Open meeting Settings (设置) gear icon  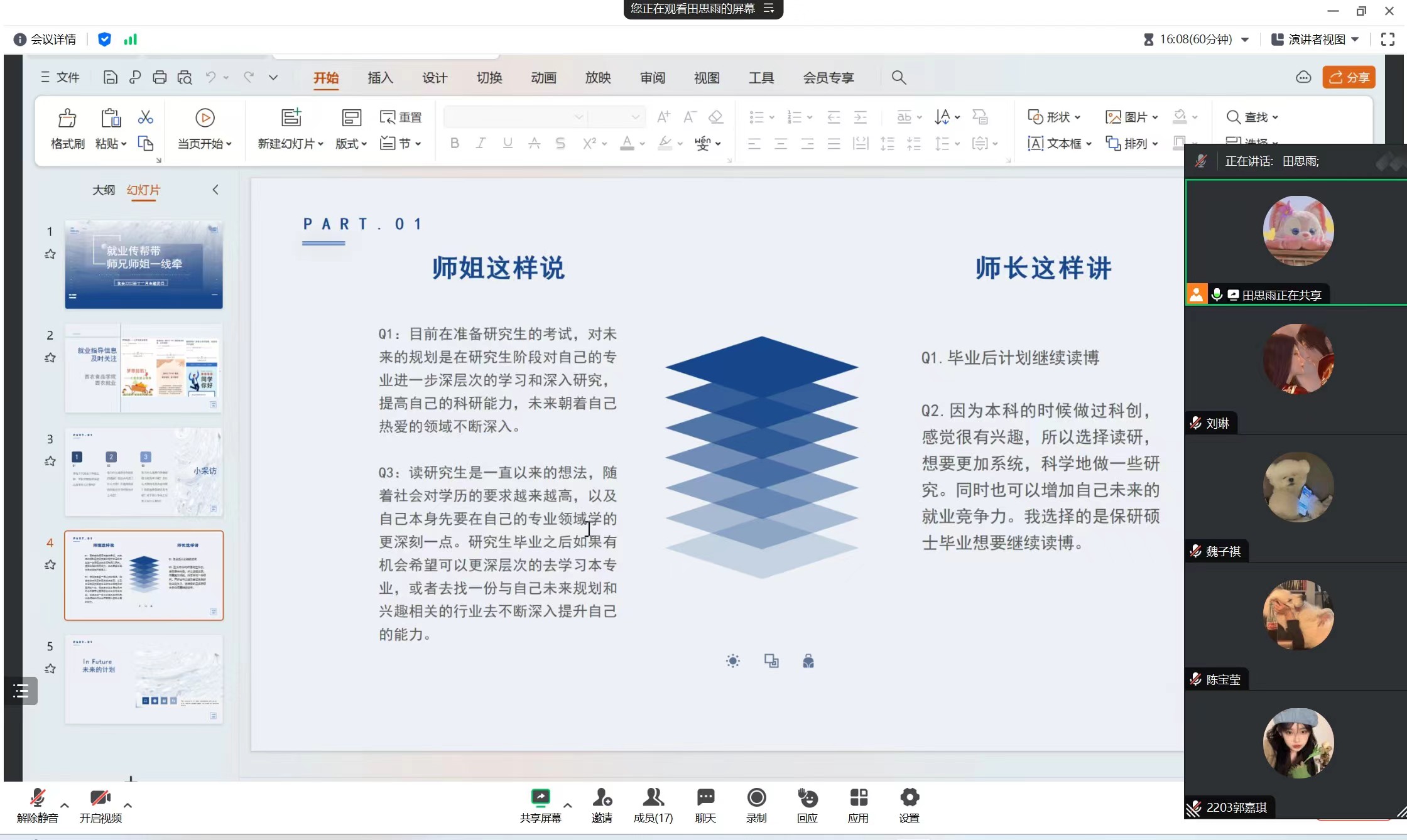point(909,798)
